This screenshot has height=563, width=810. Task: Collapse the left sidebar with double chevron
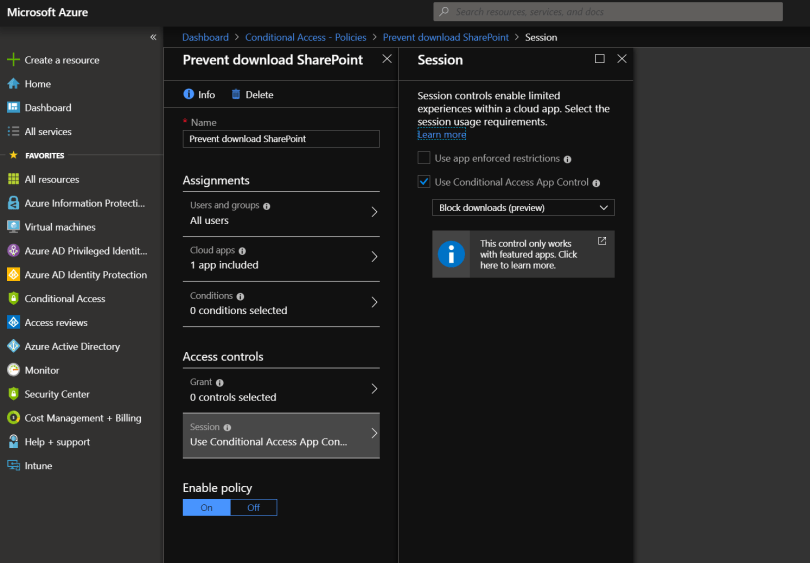pyautogui.click(x=153, y=37)
